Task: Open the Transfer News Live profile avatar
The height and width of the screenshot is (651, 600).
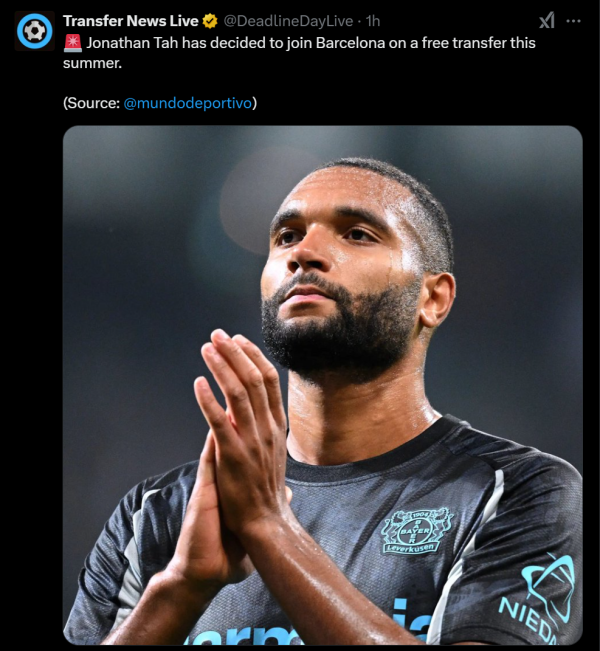Action: pyautogui.click(x=34, y=31)
